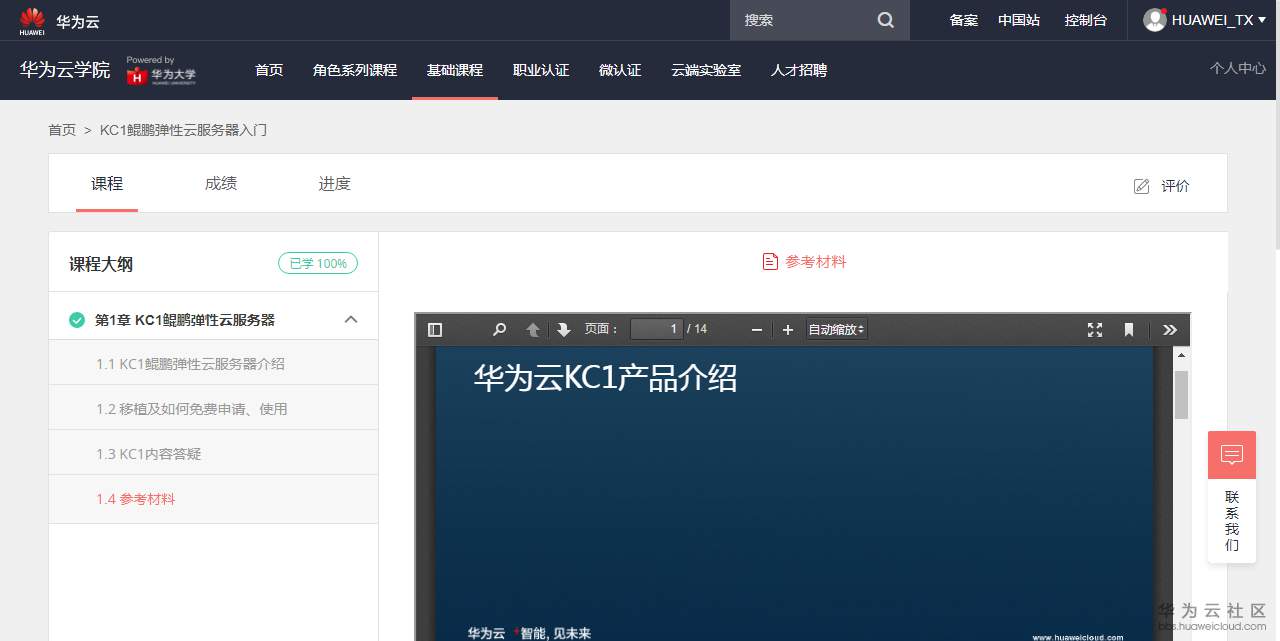Click the 参考材料 document icon
Image resolution: width=1280 pixels, height=641 pixels.
770,262
